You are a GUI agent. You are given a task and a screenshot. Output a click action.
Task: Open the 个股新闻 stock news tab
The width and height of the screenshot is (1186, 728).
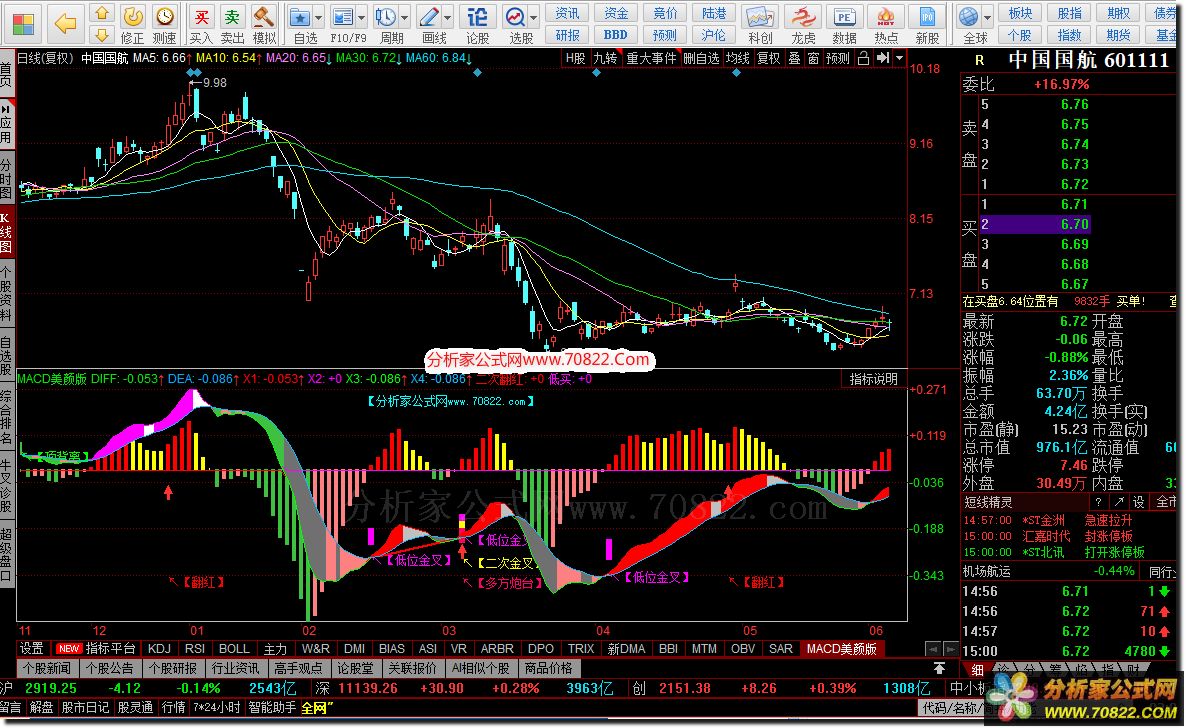[x=46, y=668]
